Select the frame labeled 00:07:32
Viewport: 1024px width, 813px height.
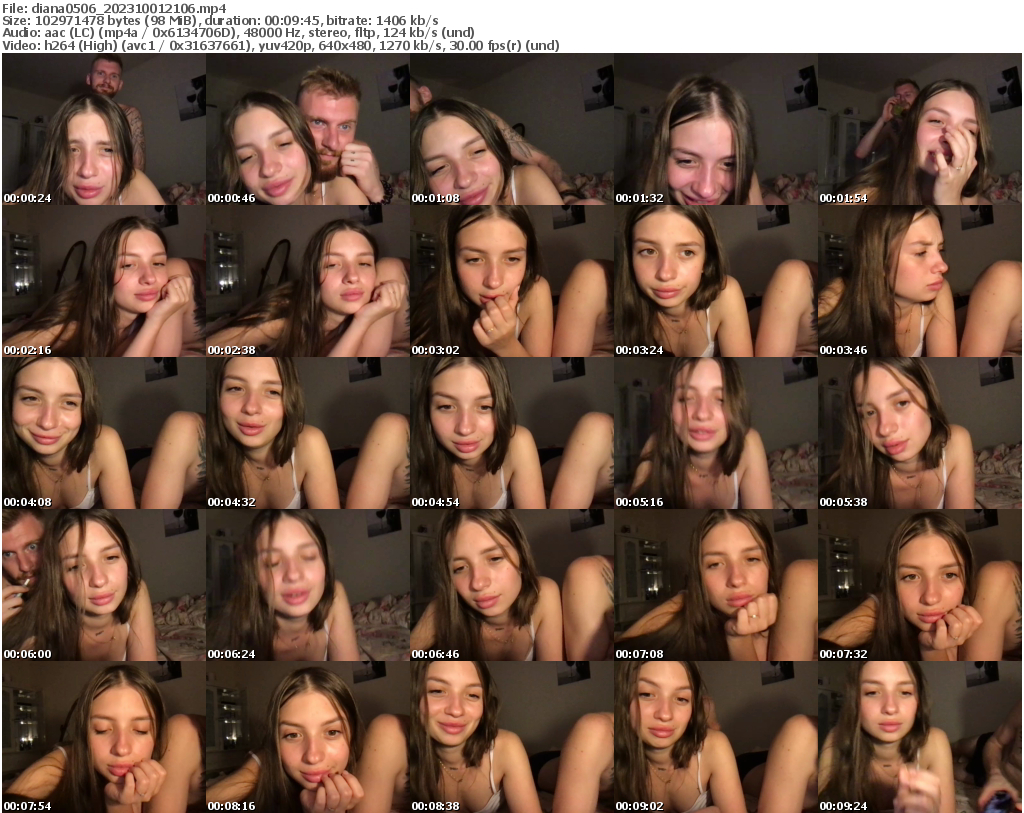point(920,586)
